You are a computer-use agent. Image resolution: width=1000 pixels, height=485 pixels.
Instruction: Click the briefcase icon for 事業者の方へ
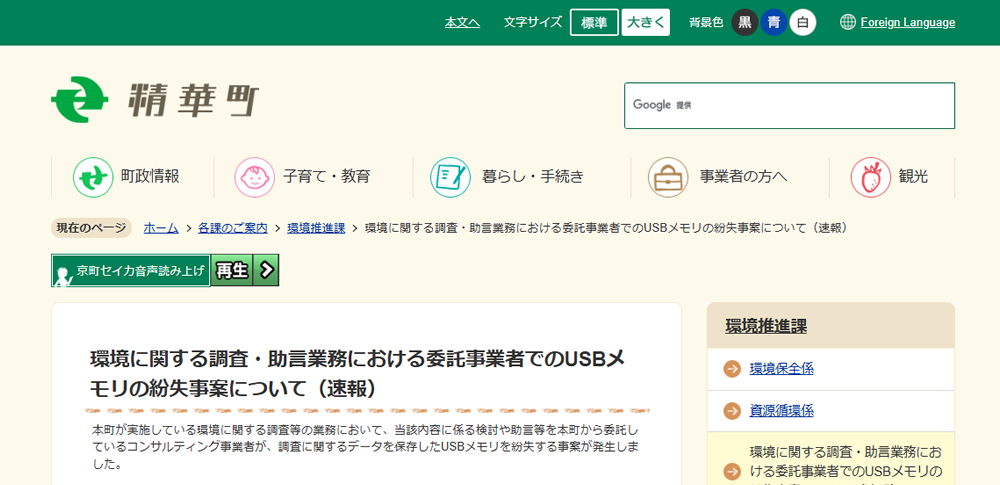(668, 177)
